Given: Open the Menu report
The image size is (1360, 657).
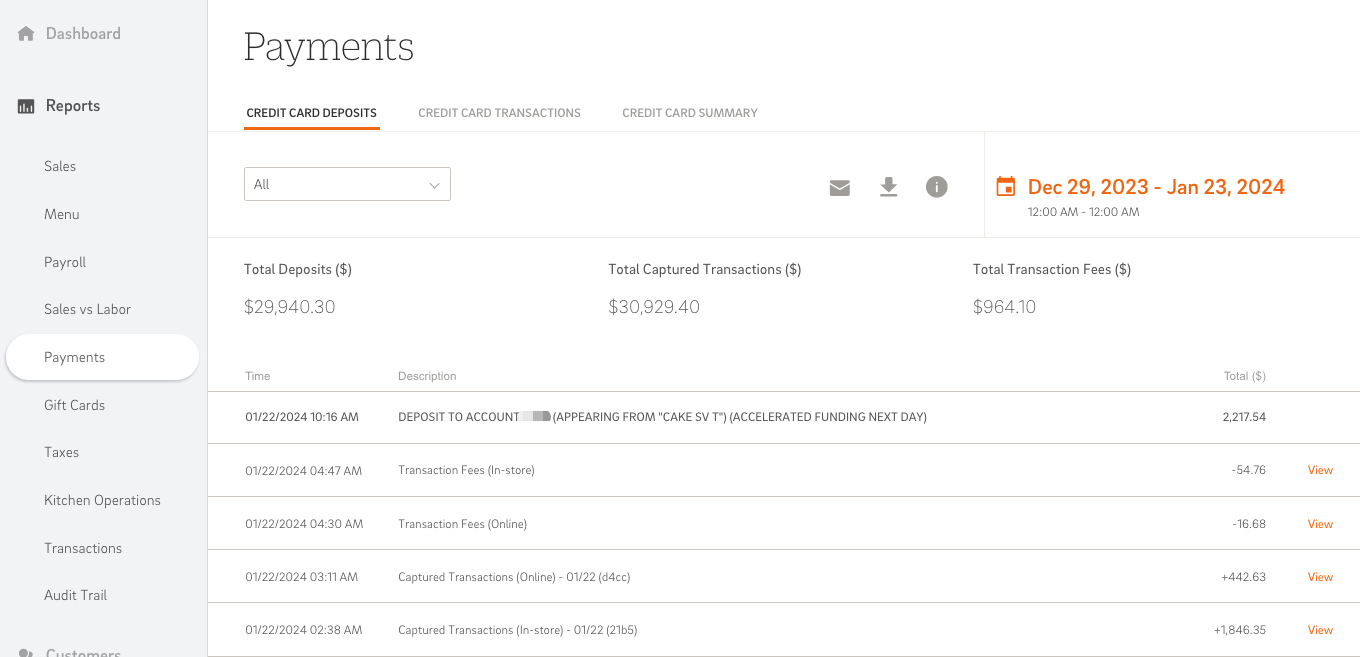Looking at the screenshot, I should pos(62,214).
